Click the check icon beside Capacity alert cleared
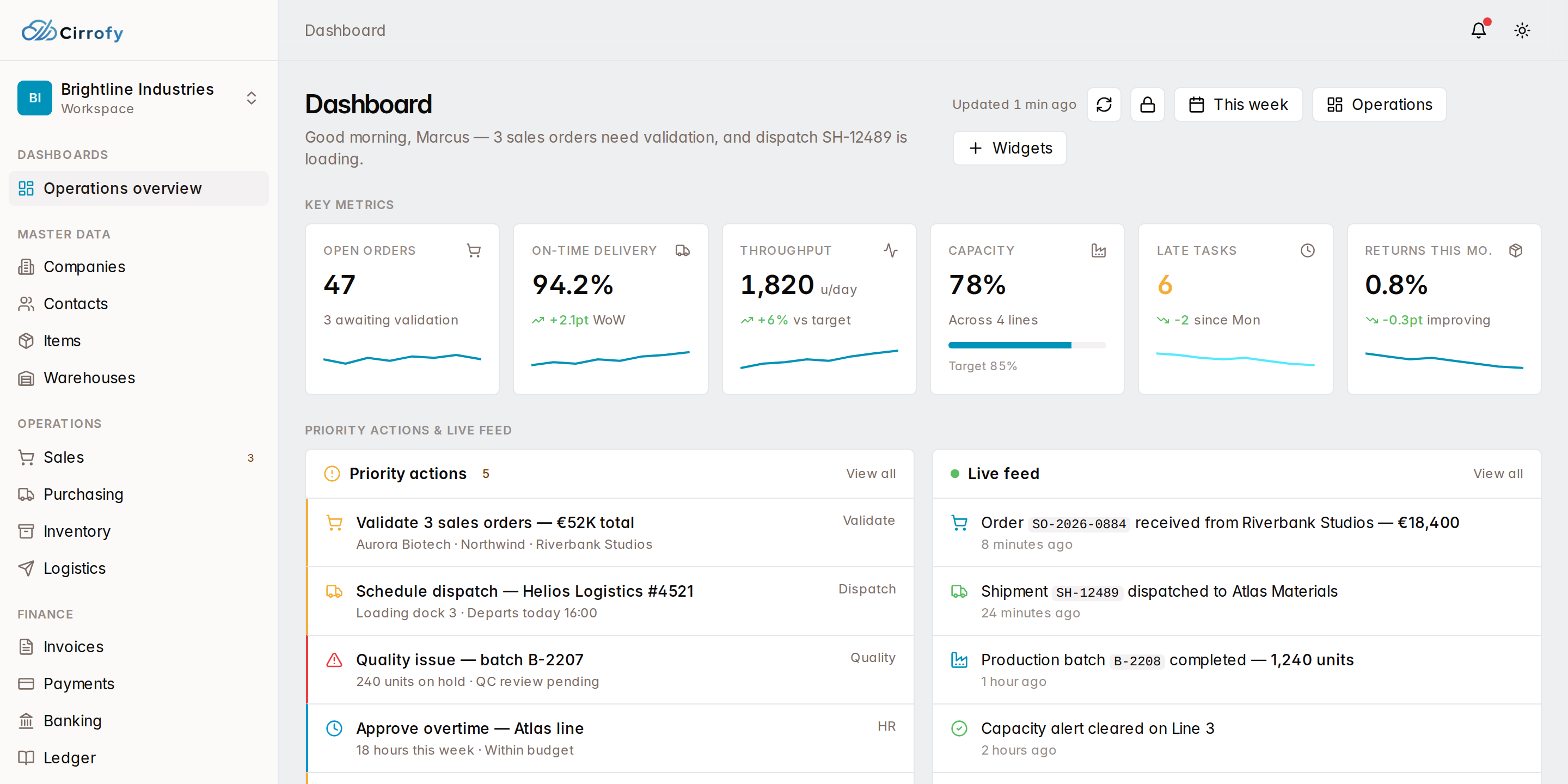The height and width of the screenshot is (784, 1568). point(959,728)
